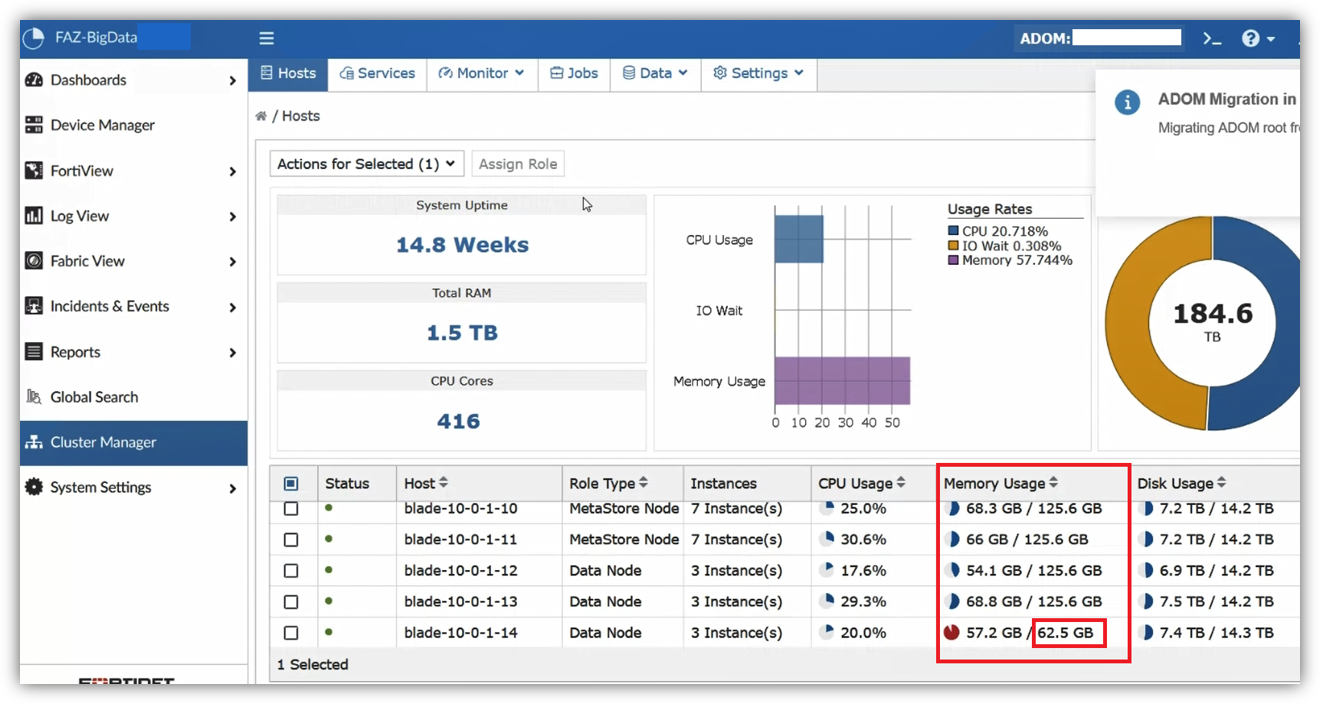Click orange IO Wait legend swatch
Viewport: 1320px width, 704px height.
[x=953, y=246]
